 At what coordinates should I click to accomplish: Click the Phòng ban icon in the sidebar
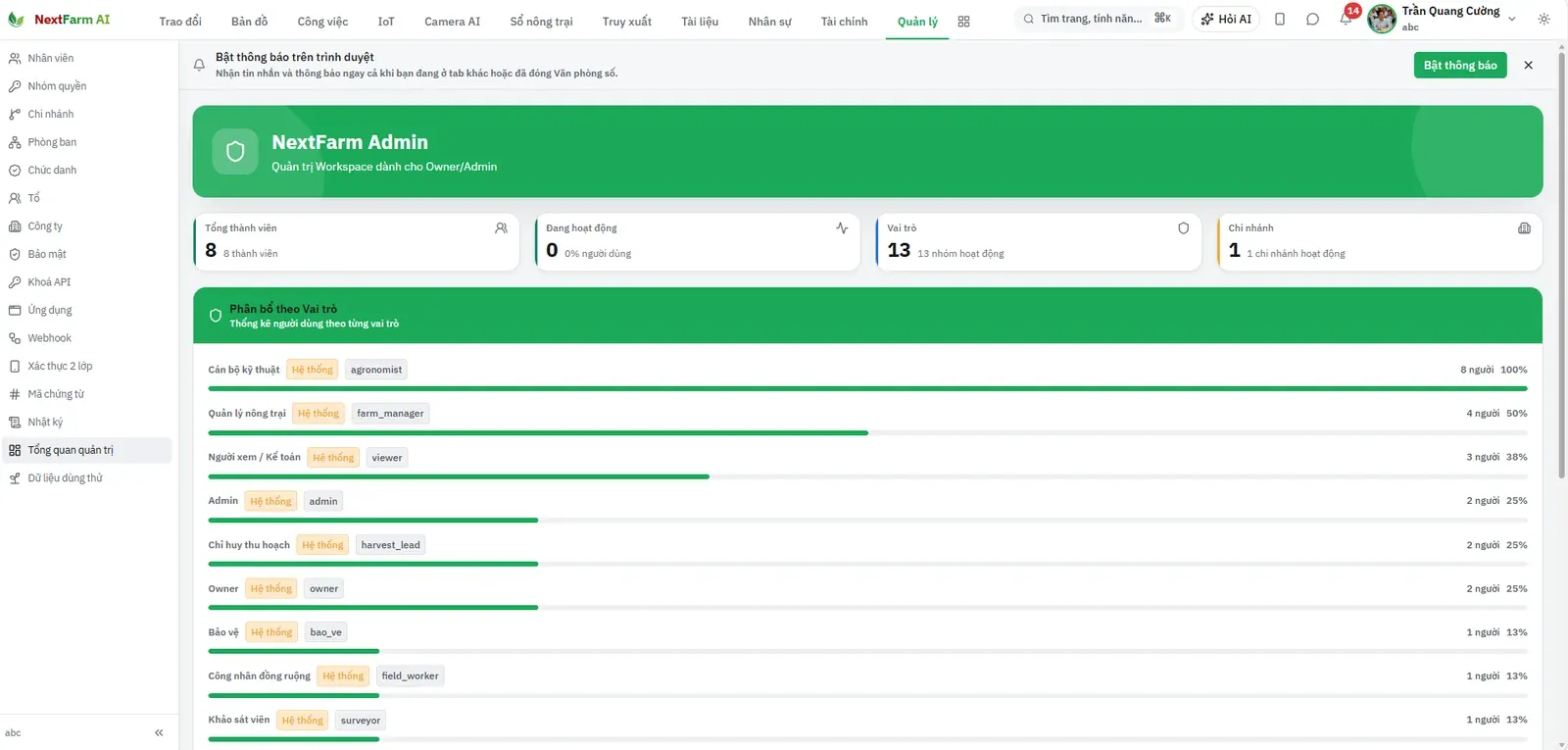(x=15, y=142)
